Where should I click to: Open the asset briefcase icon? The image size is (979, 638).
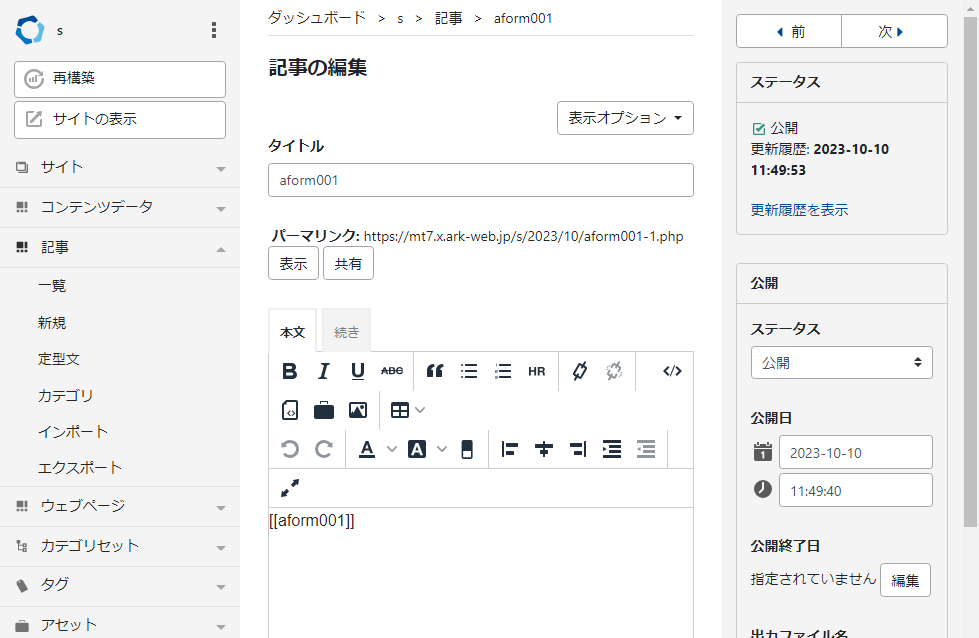(x=324, y=410)
